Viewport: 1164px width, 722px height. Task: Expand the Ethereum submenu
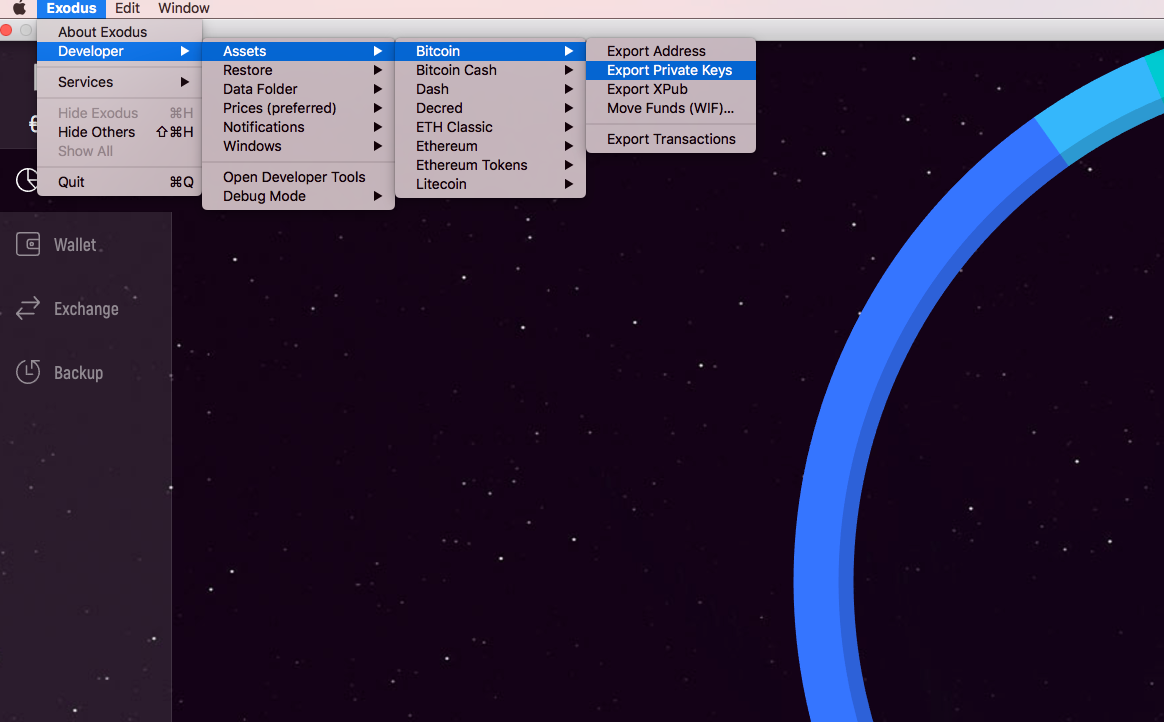tap(491, 146)
